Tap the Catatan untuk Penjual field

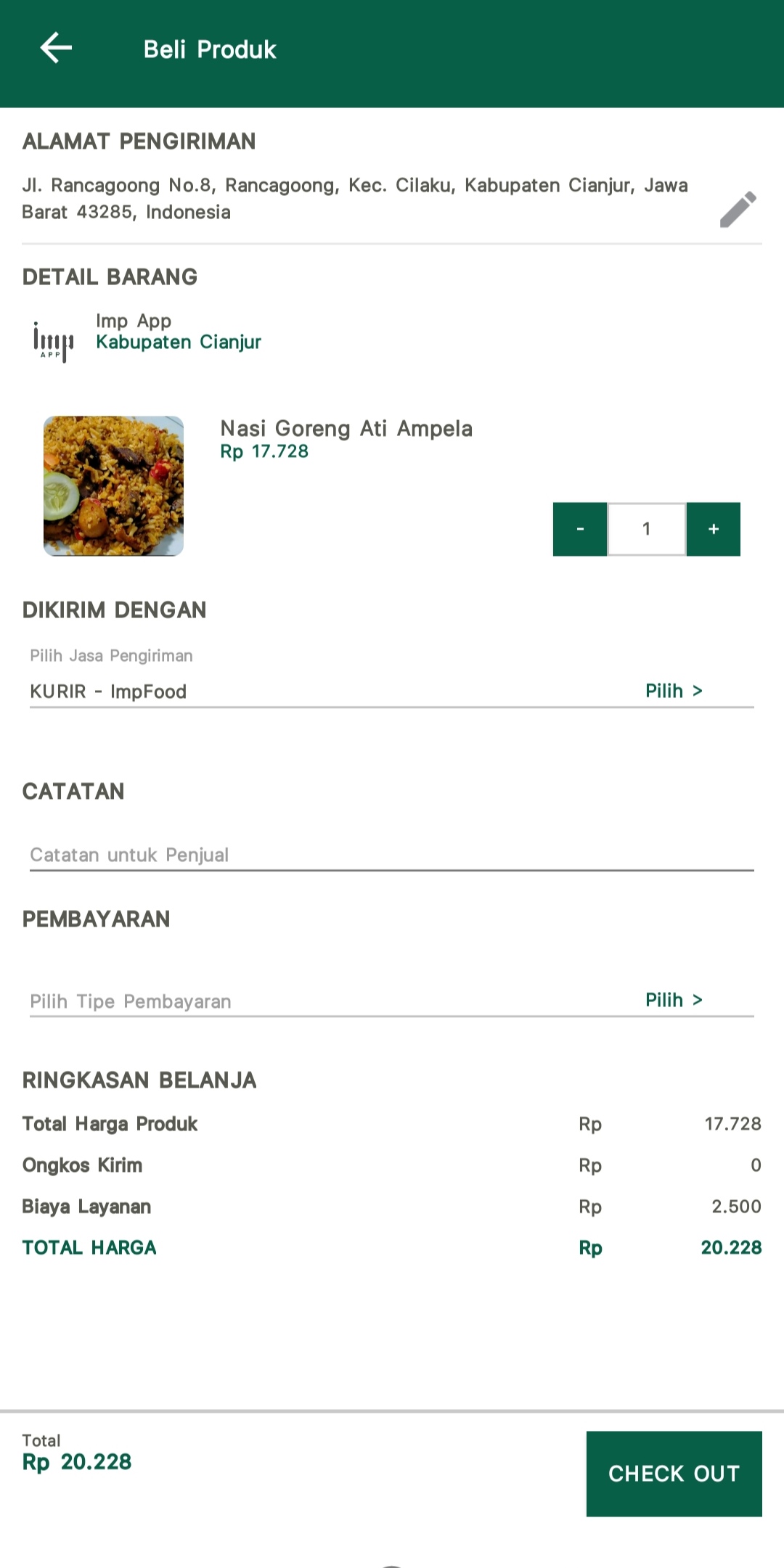click(391, 855)
